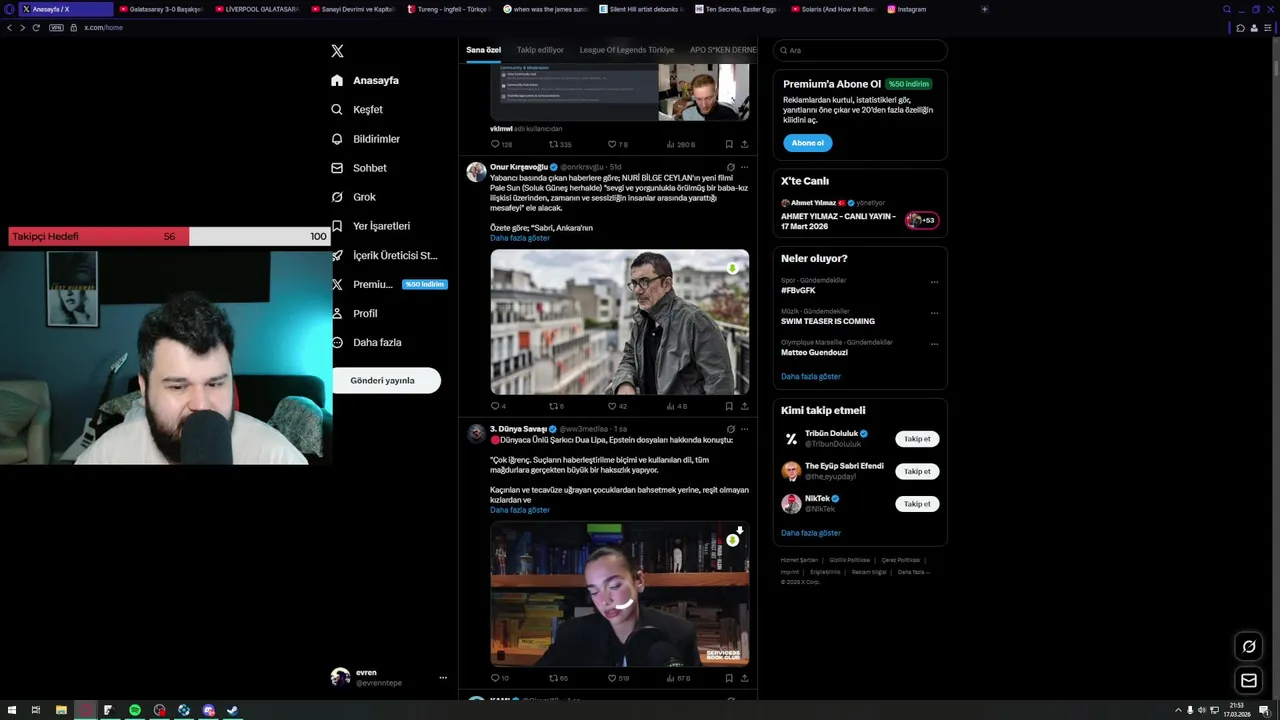Switch to the Sana özel tab
Image resolution: width=1280 pixels, height=720 pixels.
point(483,50)
